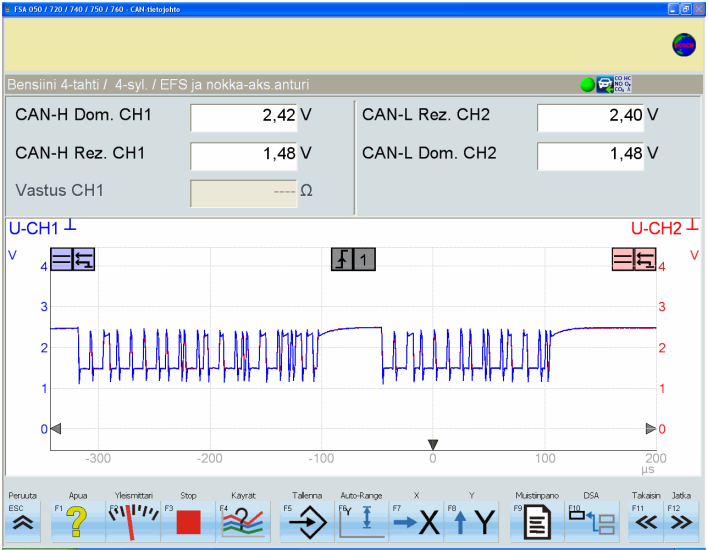
Task: Click the CAN-H Rez. CH1 value field
Action: pos(244,156)
